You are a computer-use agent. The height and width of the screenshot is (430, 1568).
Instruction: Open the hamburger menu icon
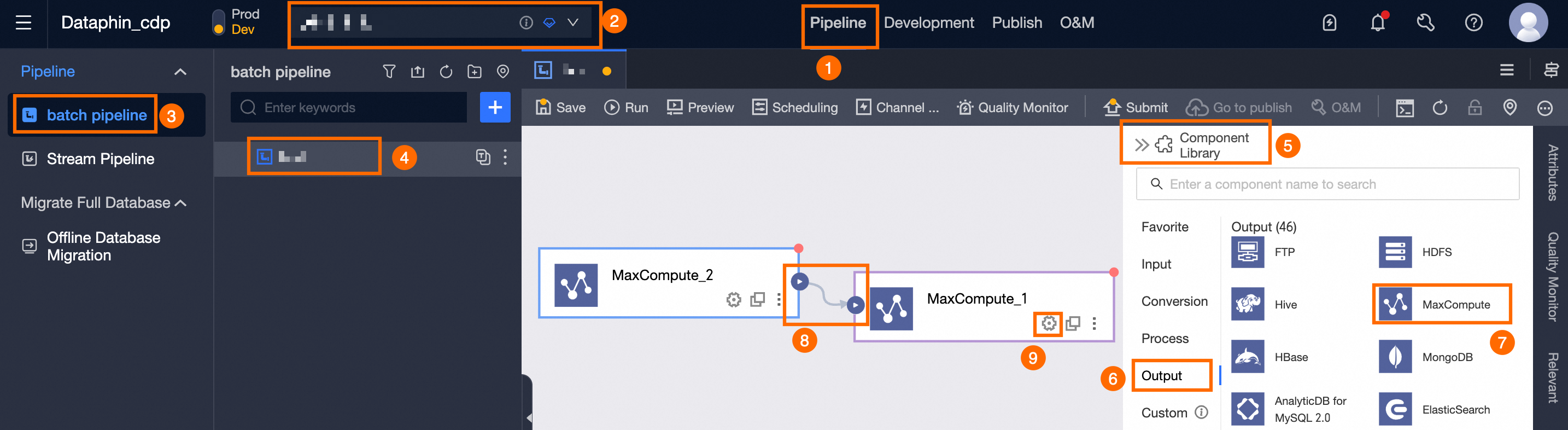coord(23,23)
